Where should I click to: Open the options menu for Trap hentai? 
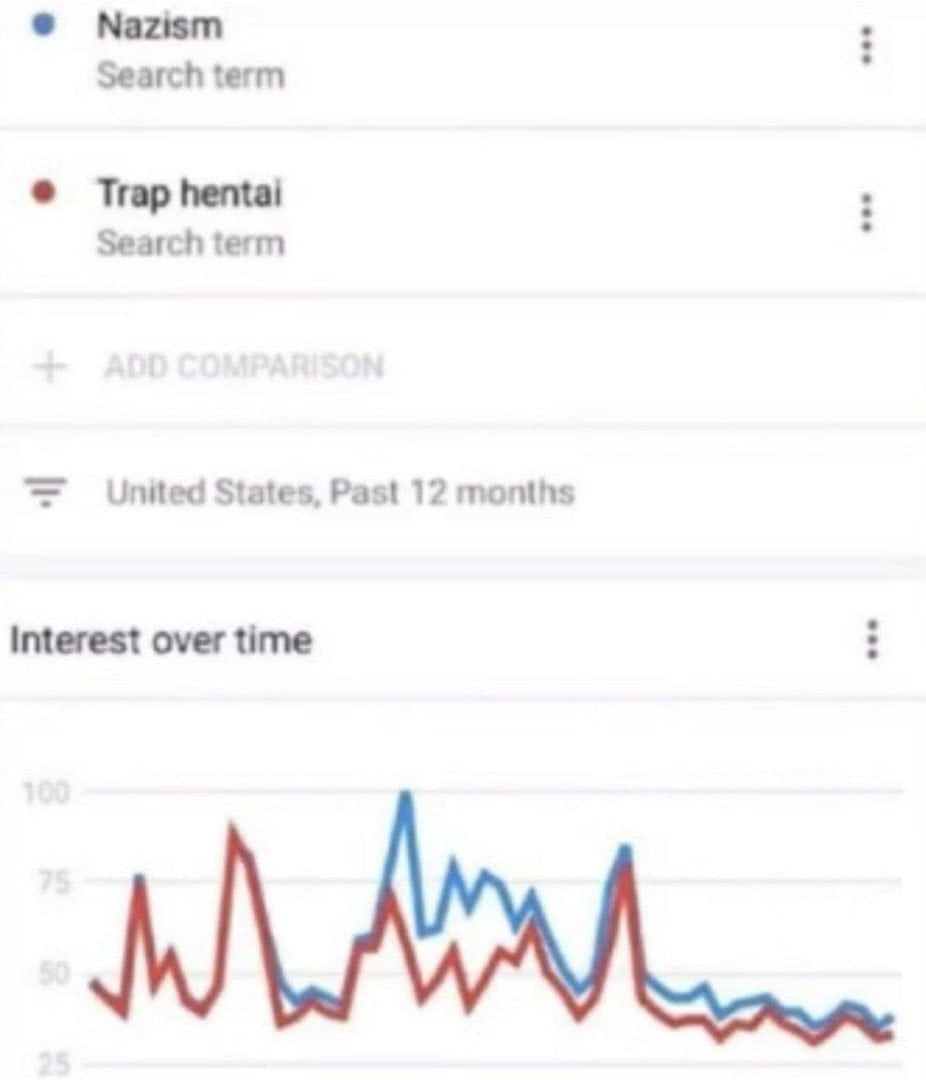click(866, 212)
